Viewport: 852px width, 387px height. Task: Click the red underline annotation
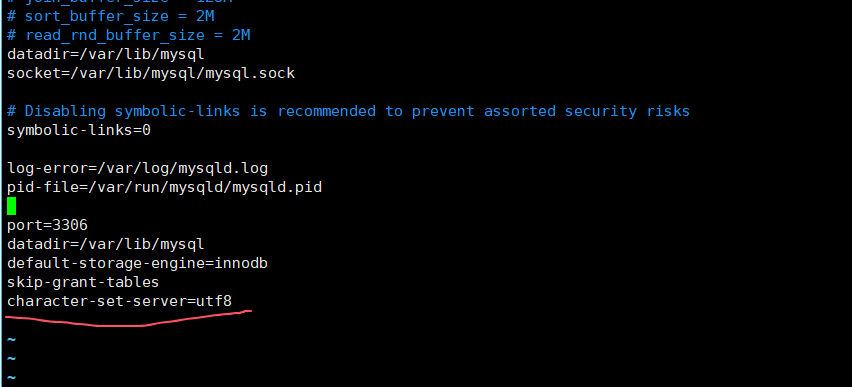pyautogui.click(x=128, y=319)
